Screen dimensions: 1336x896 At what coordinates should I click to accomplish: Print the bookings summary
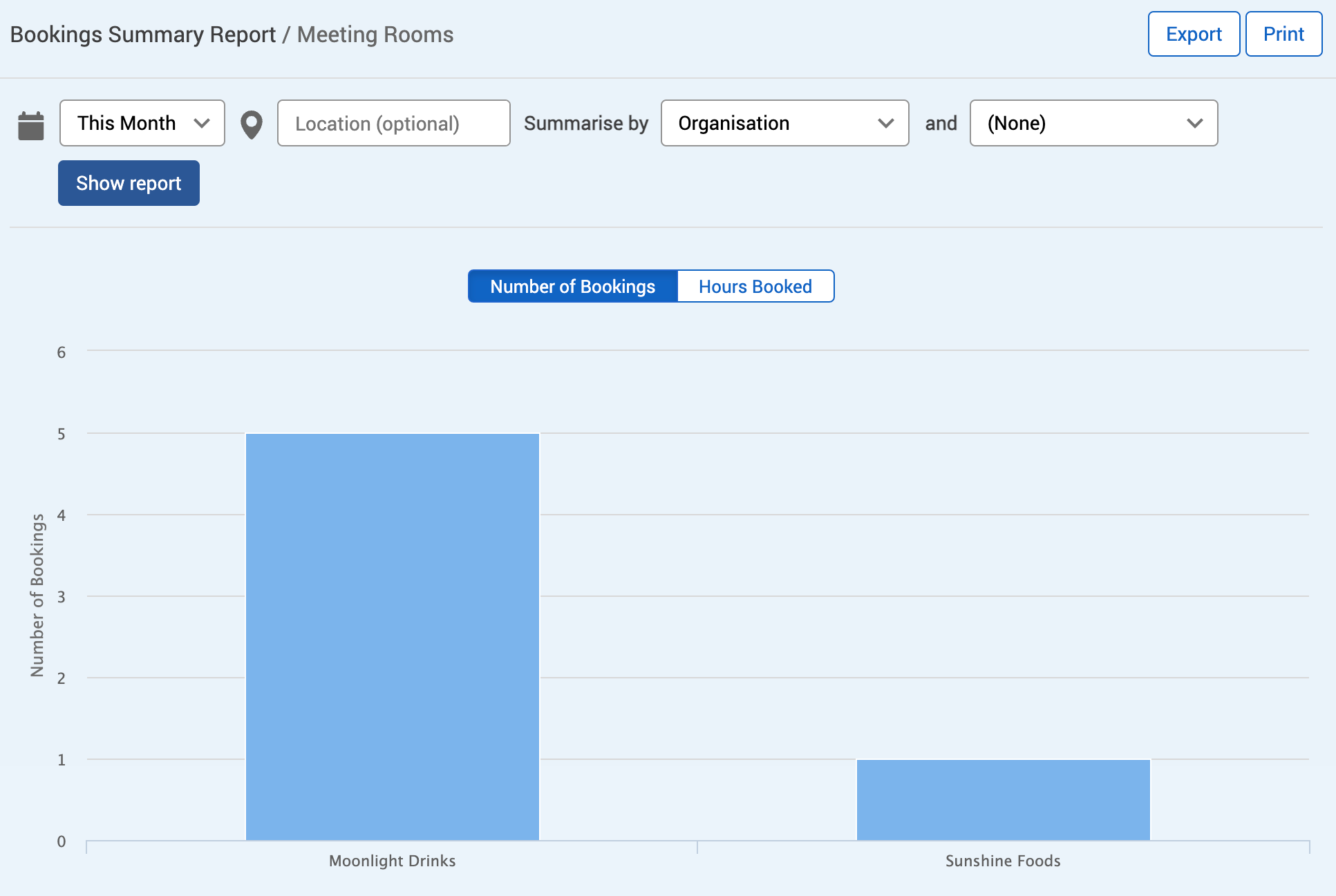1283,34
